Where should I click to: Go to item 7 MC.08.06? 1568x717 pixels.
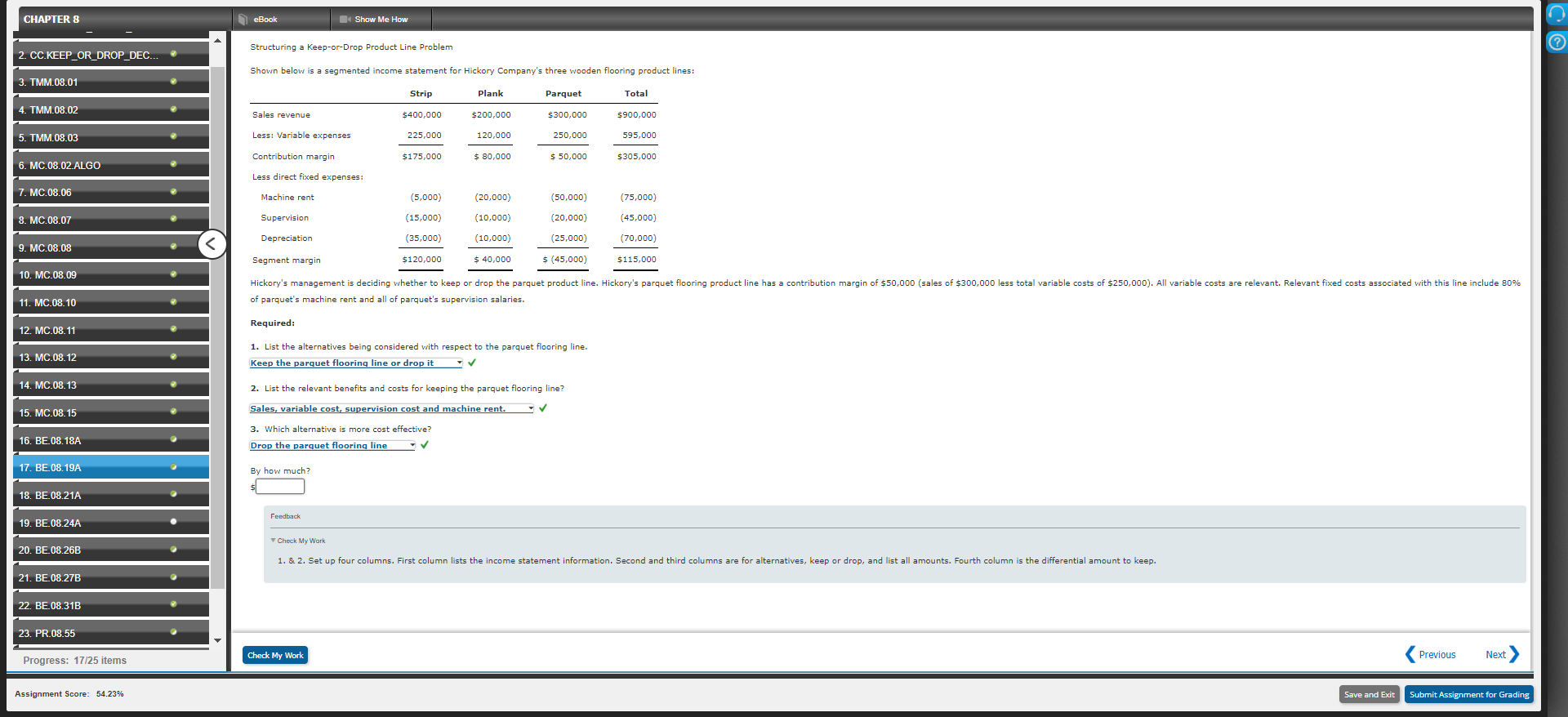[111, 192]
